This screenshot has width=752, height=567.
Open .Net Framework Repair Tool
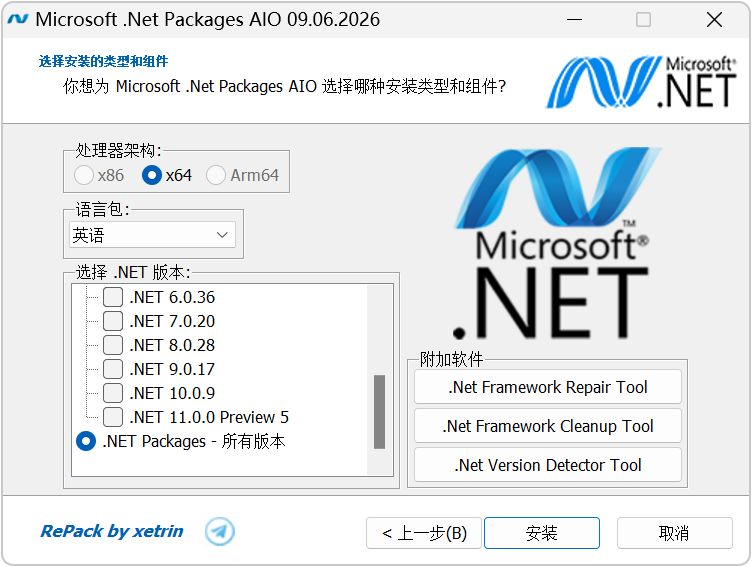[x=548, y=387]
